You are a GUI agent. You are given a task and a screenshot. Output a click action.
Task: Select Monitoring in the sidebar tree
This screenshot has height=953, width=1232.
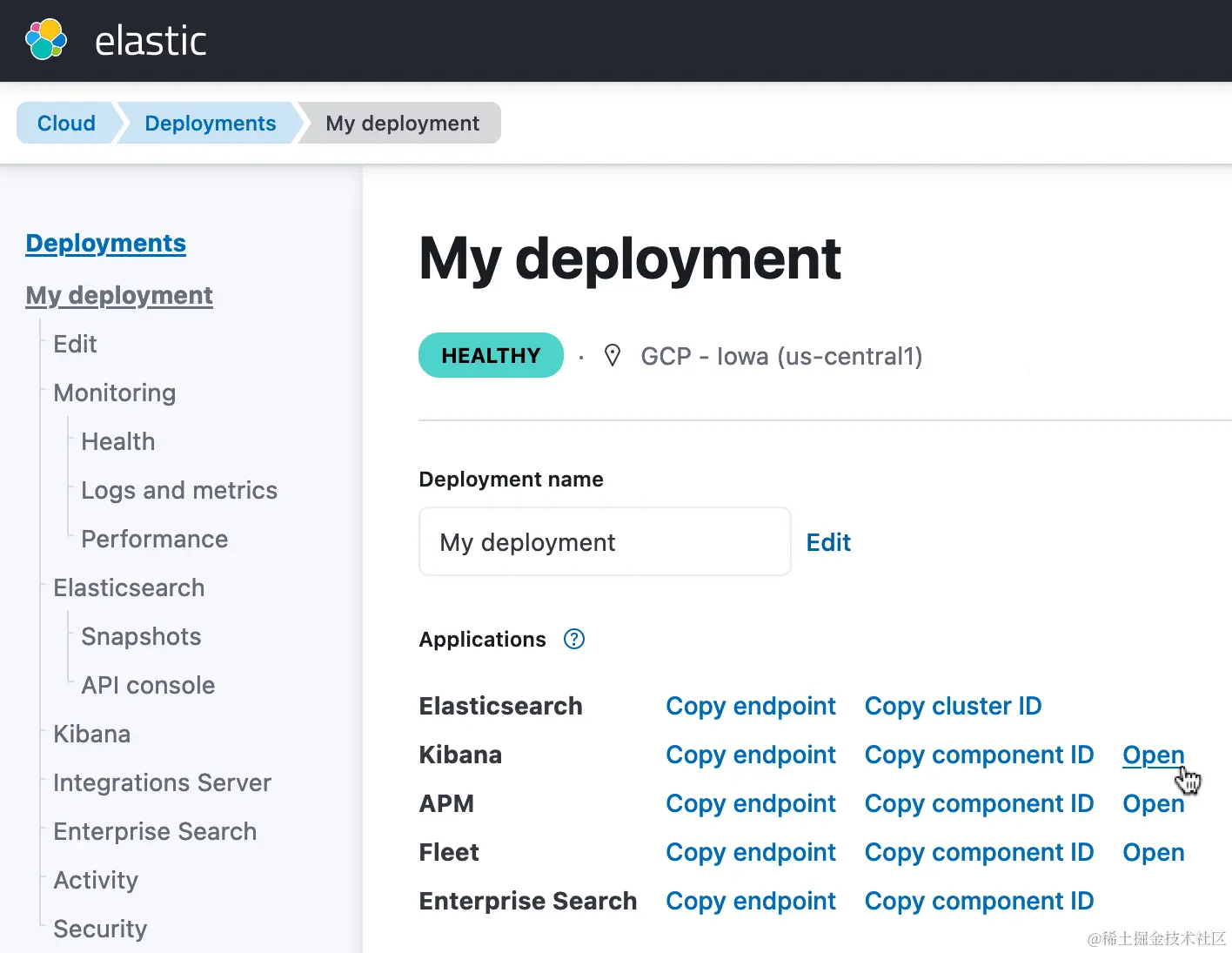tap(115, 393)
